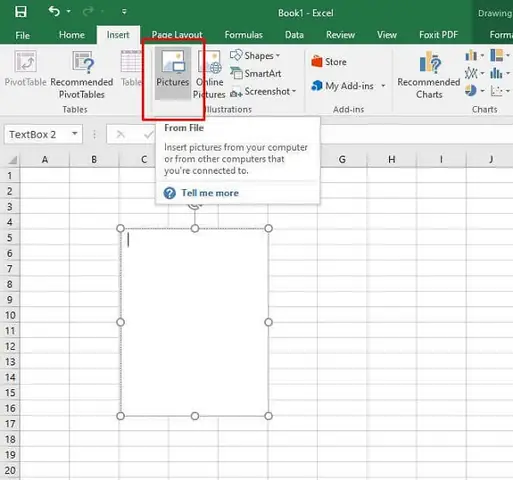
Task: Click the Select All corner triangle
Action: 12,160
